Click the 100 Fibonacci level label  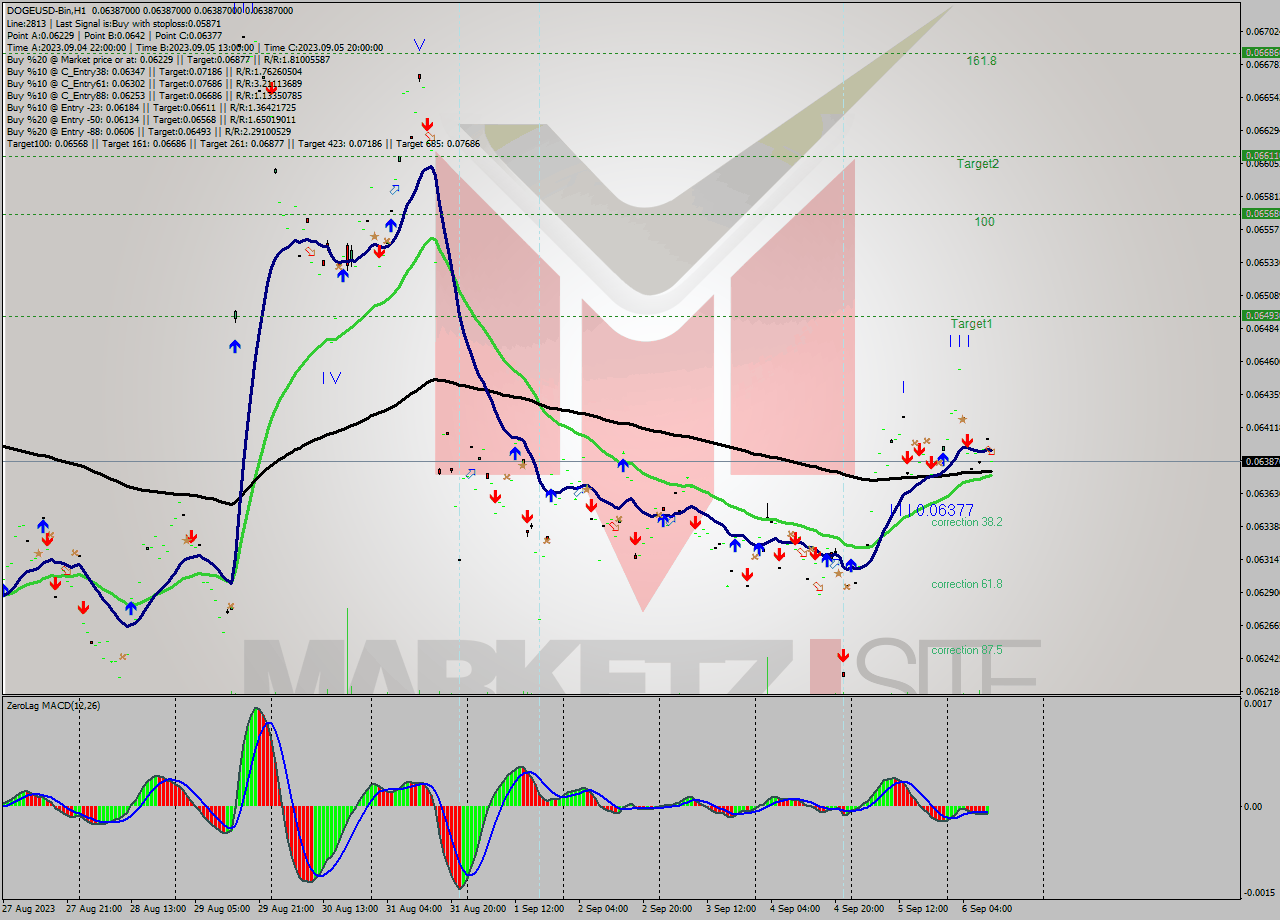click(985, 222)
